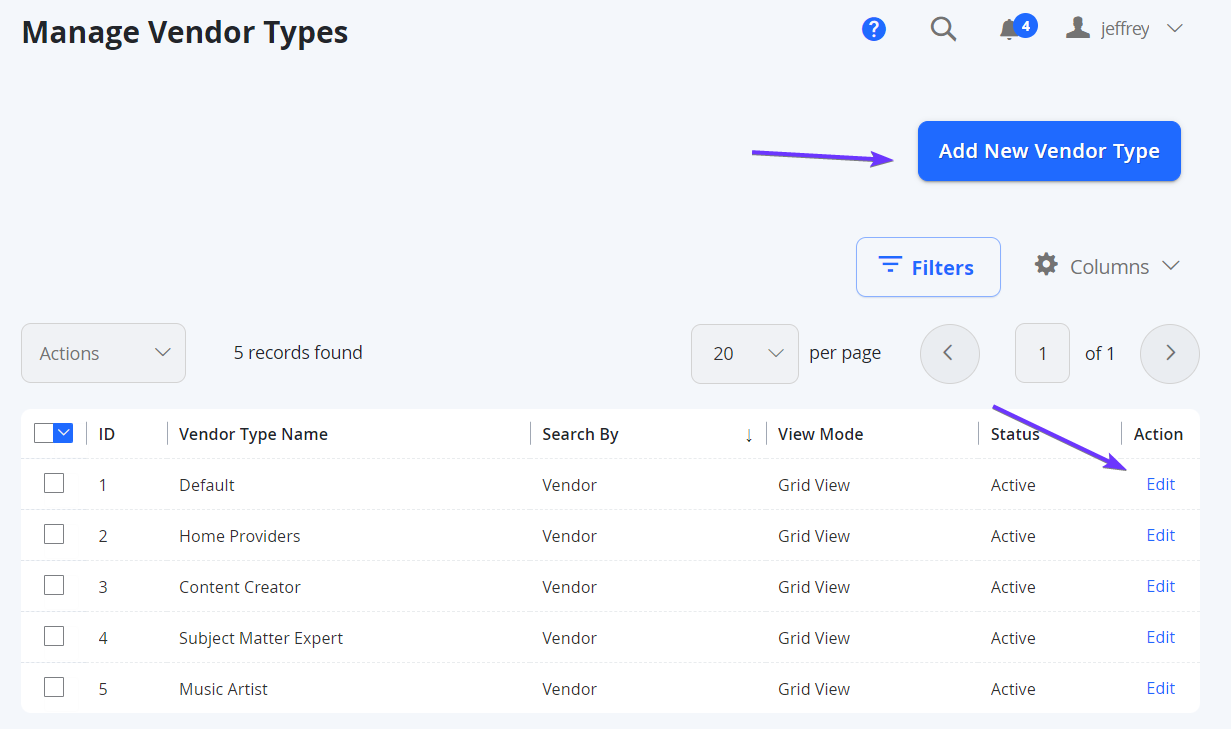Click the Search By sort arrow icon
The height and width of the screenshot is (729, 1231).
point(748,435)
